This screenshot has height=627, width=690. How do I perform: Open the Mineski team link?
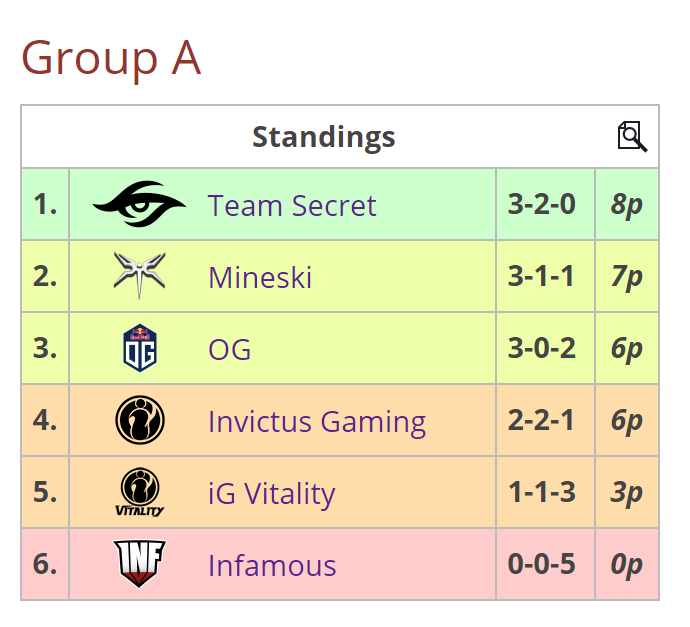click(260, 277)
